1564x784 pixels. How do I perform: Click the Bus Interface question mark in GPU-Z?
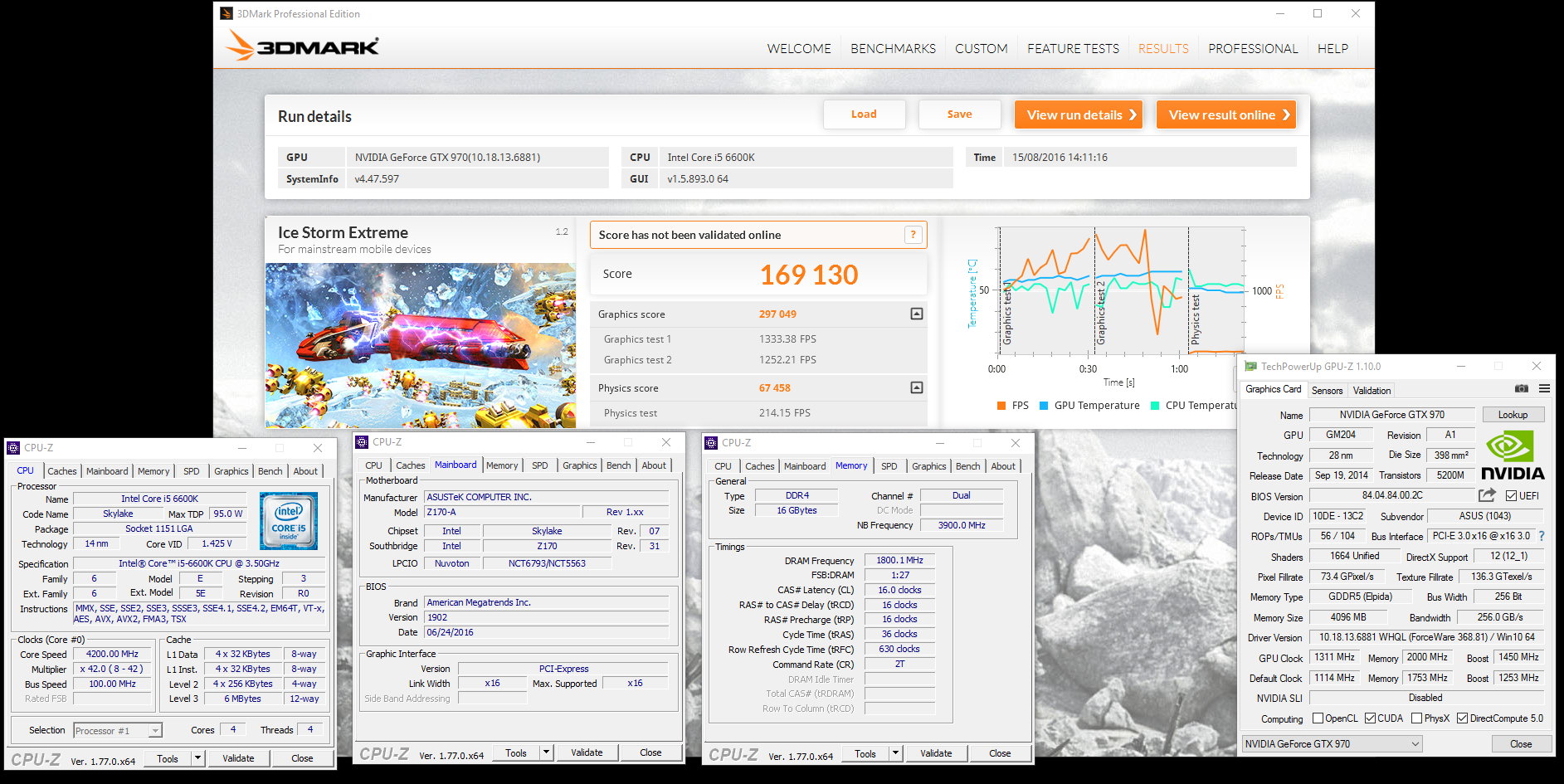1542,536
